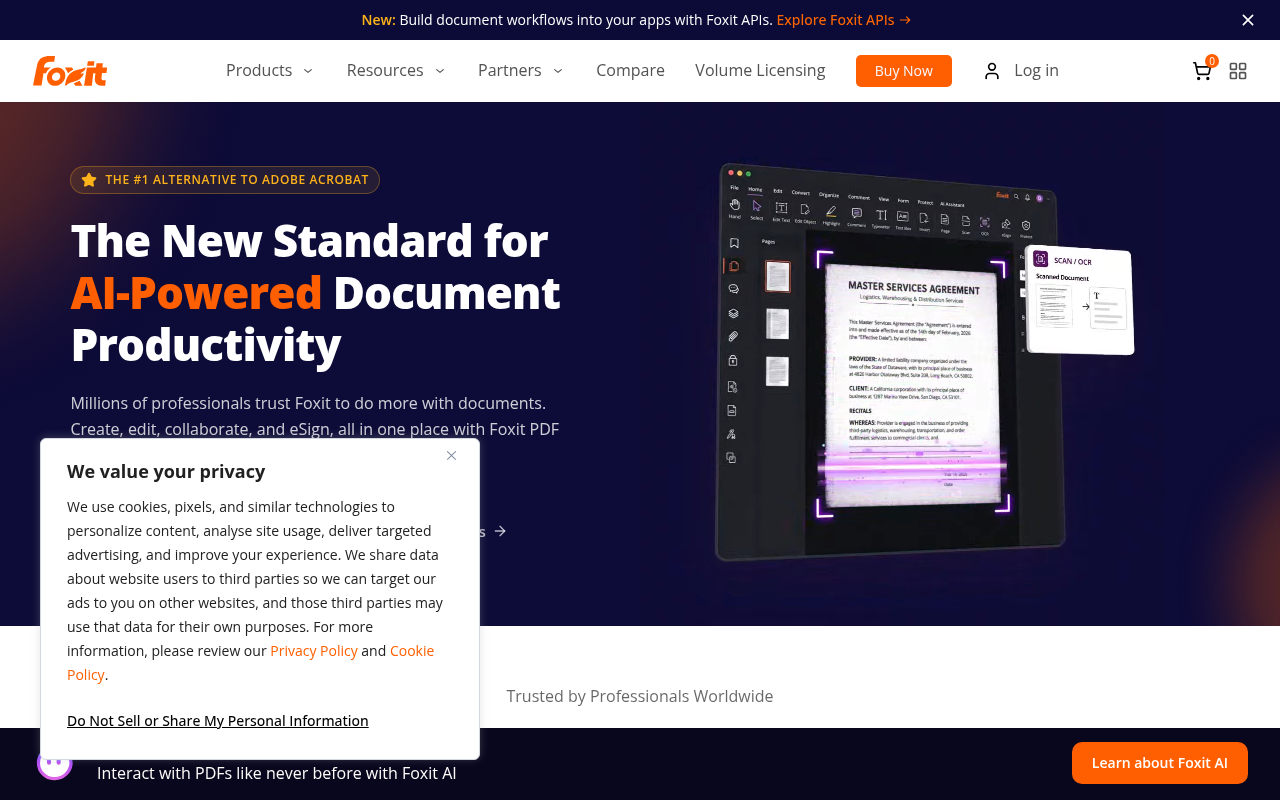The height and width of the screenshot is (800, 1280).
Task: Go to Volume Licensing
Action: [760, 70]
